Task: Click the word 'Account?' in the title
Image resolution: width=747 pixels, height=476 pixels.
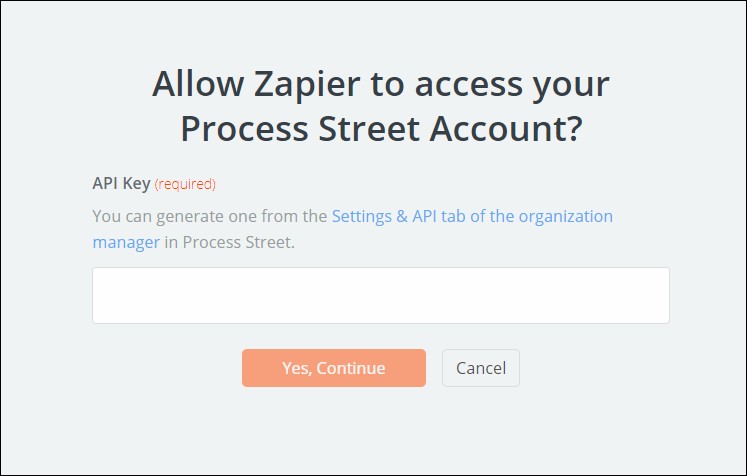Action: click(x=506, y=129)
